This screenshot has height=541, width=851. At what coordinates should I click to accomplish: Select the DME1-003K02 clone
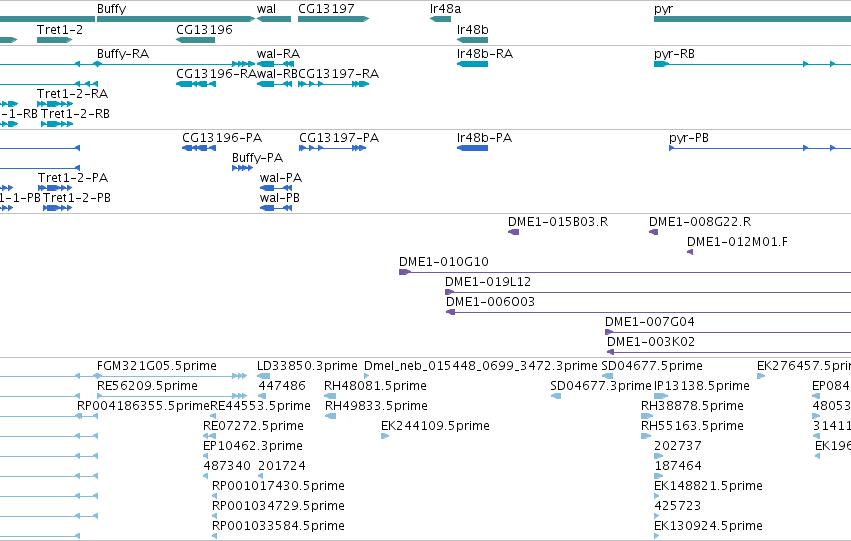click(x=729, y=353)
